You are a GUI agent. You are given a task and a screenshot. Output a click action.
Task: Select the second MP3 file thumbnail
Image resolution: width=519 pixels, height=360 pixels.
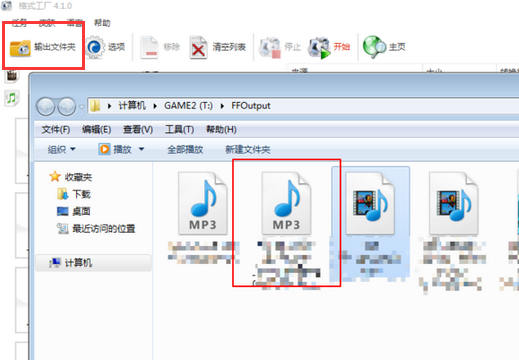[x=286, y=203]
